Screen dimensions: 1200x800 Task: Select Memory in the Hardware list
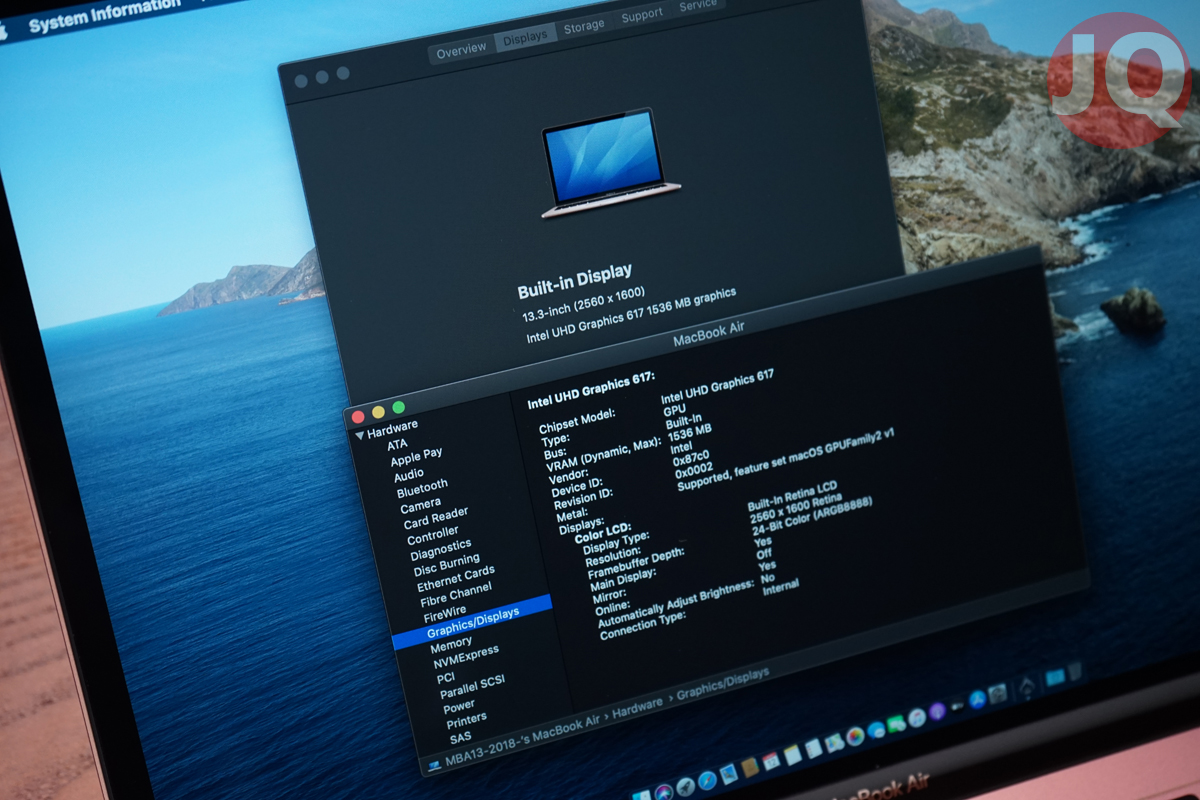click(x=451, y=644)
